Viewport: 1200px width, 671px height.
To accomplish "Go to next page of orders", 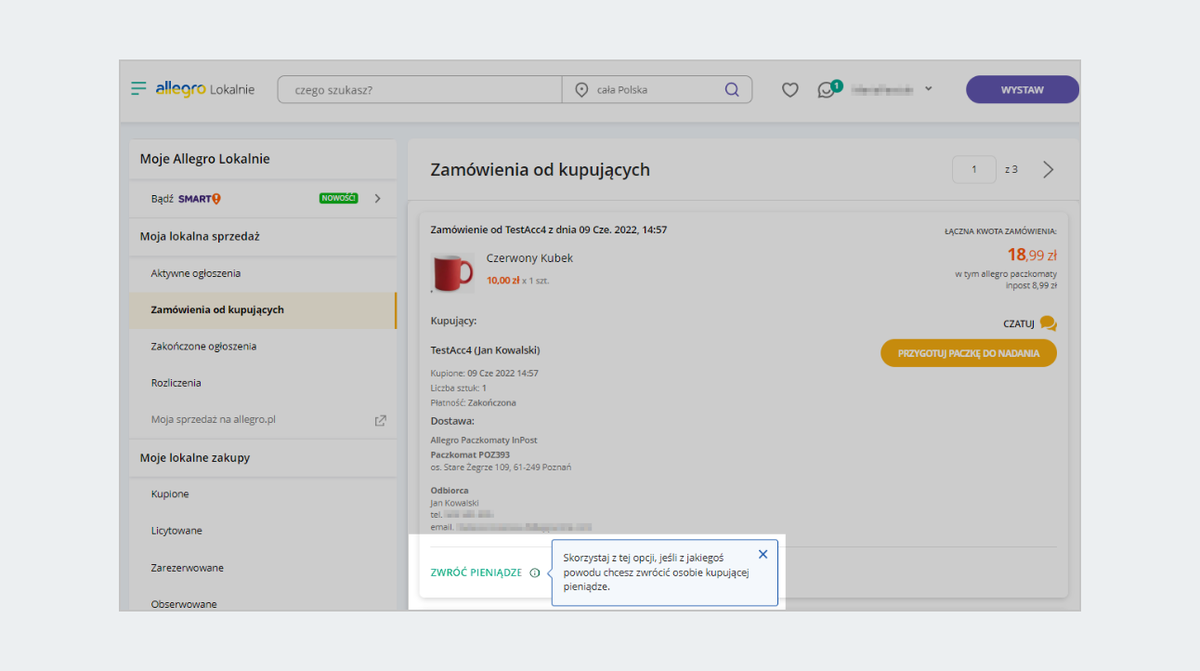I will (1048, 169).
